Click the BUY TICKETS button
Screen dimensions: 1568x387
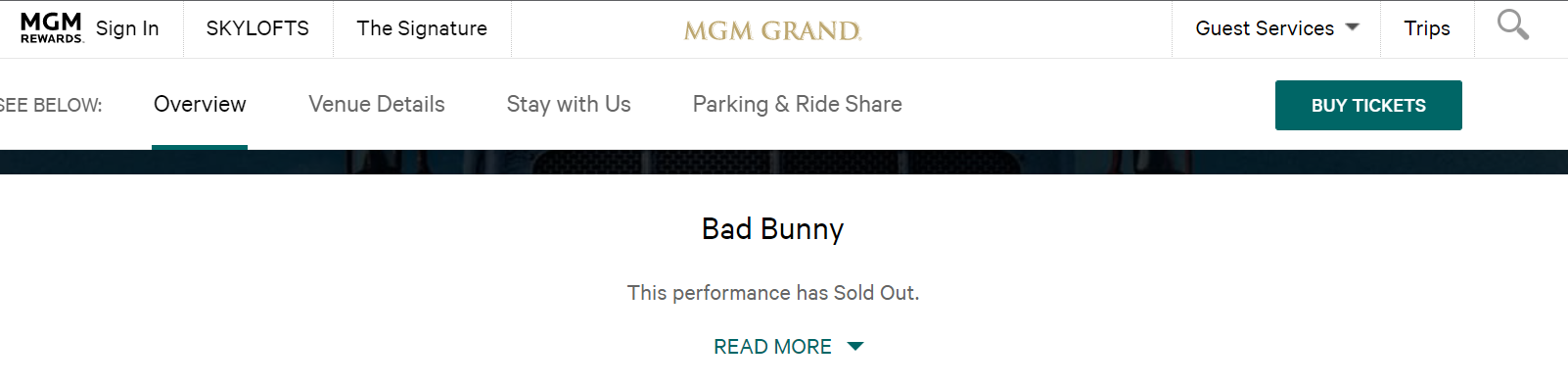pos(1368,105)
